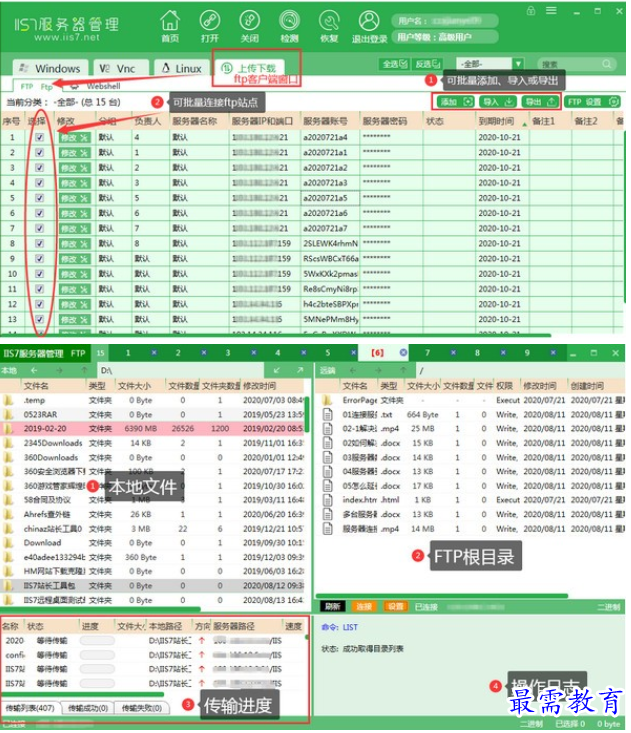
Task: Close FTP session tab 3
Action: [254, 352]
